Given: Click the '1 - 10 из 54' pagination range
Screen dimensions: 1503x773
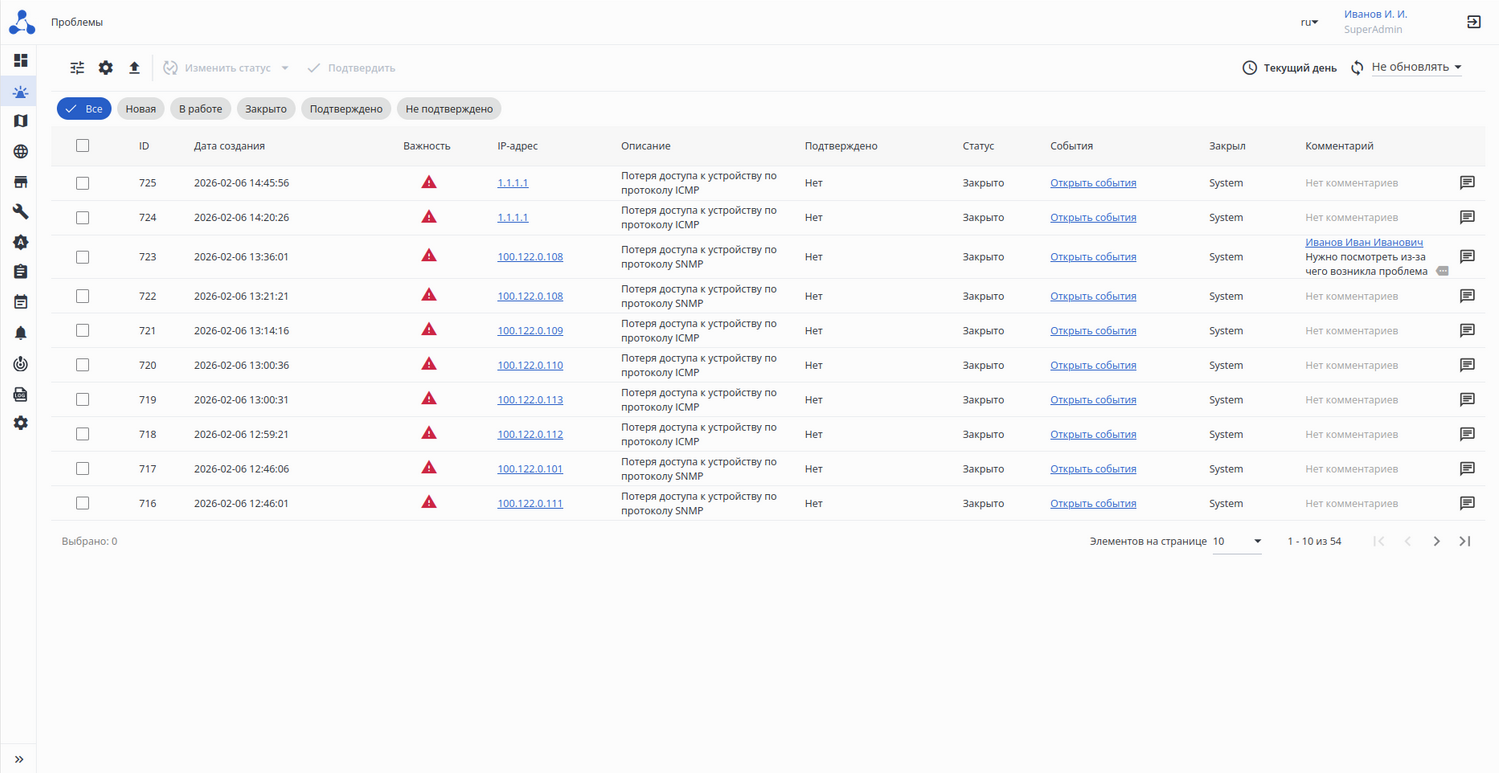Looking at the screenshot, I should coord(1314,541).
